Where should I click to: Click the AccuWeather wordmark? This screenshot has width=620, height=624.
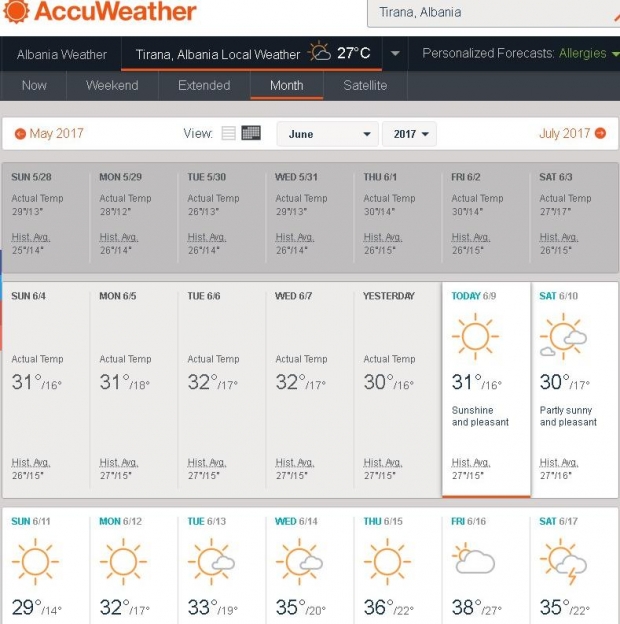click(x=115, y=11)
